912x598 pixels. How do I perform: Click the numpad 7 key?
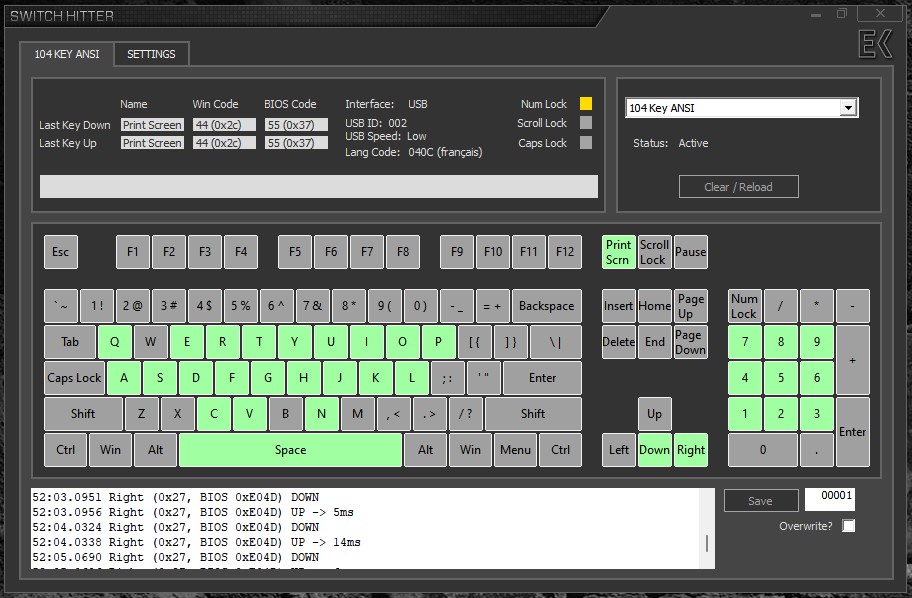744,342
